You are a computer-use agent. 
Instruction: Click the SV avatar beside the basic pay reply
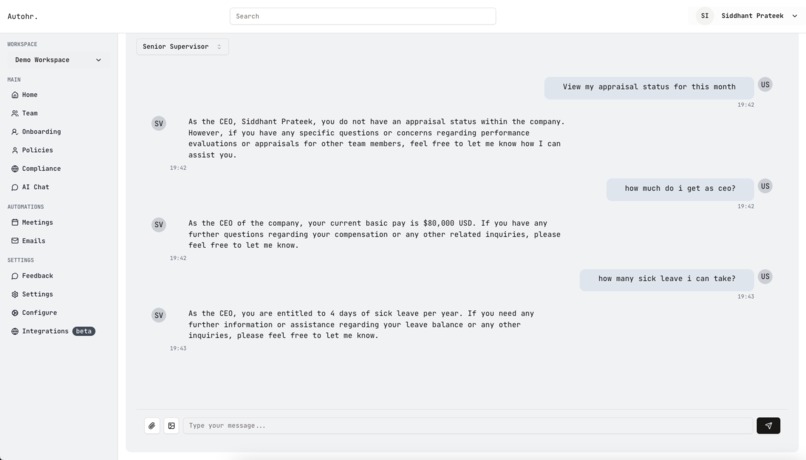tap(159, 225)
